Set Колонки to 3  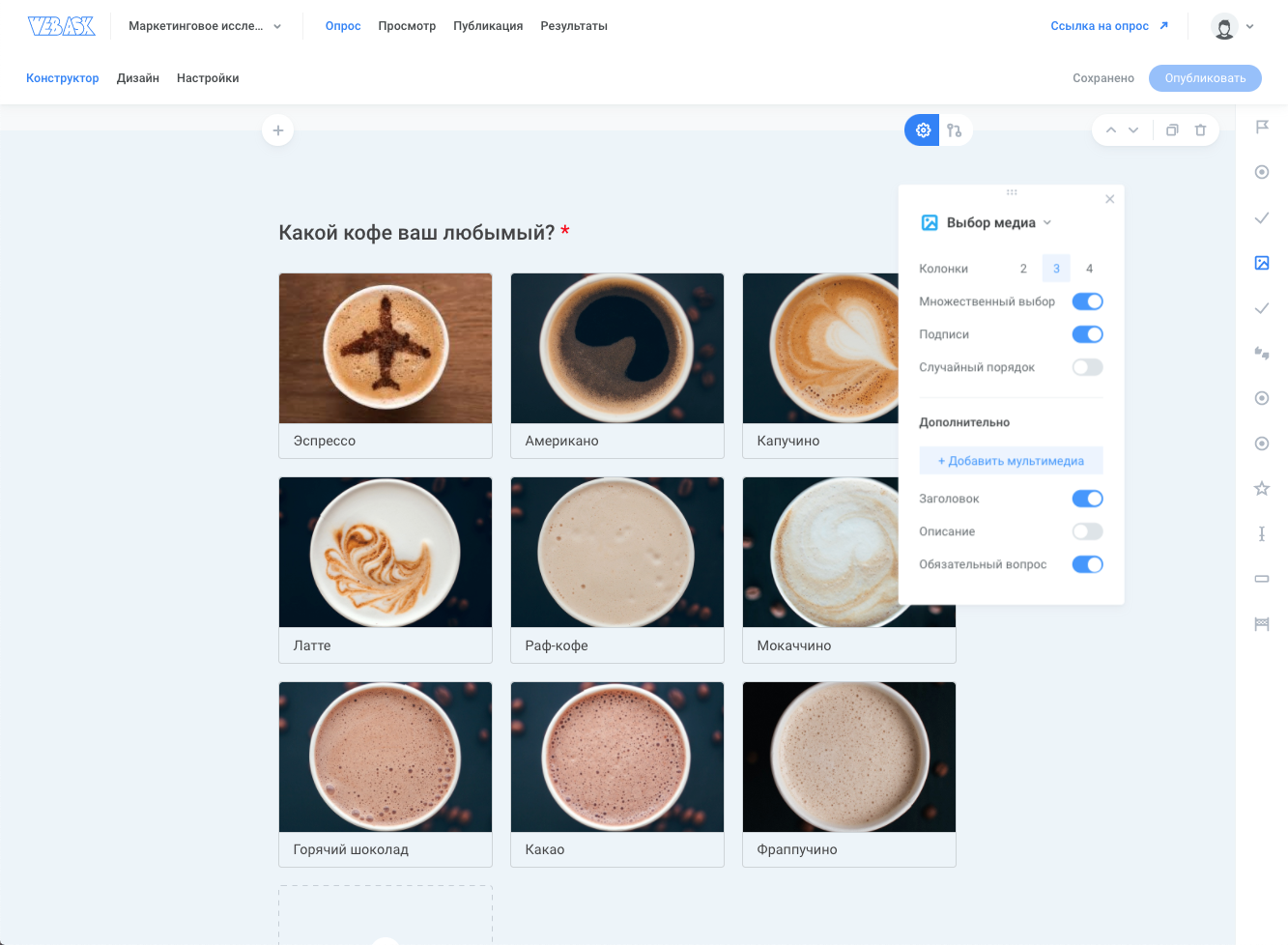pyautogui.click(x=1056, y=269)
